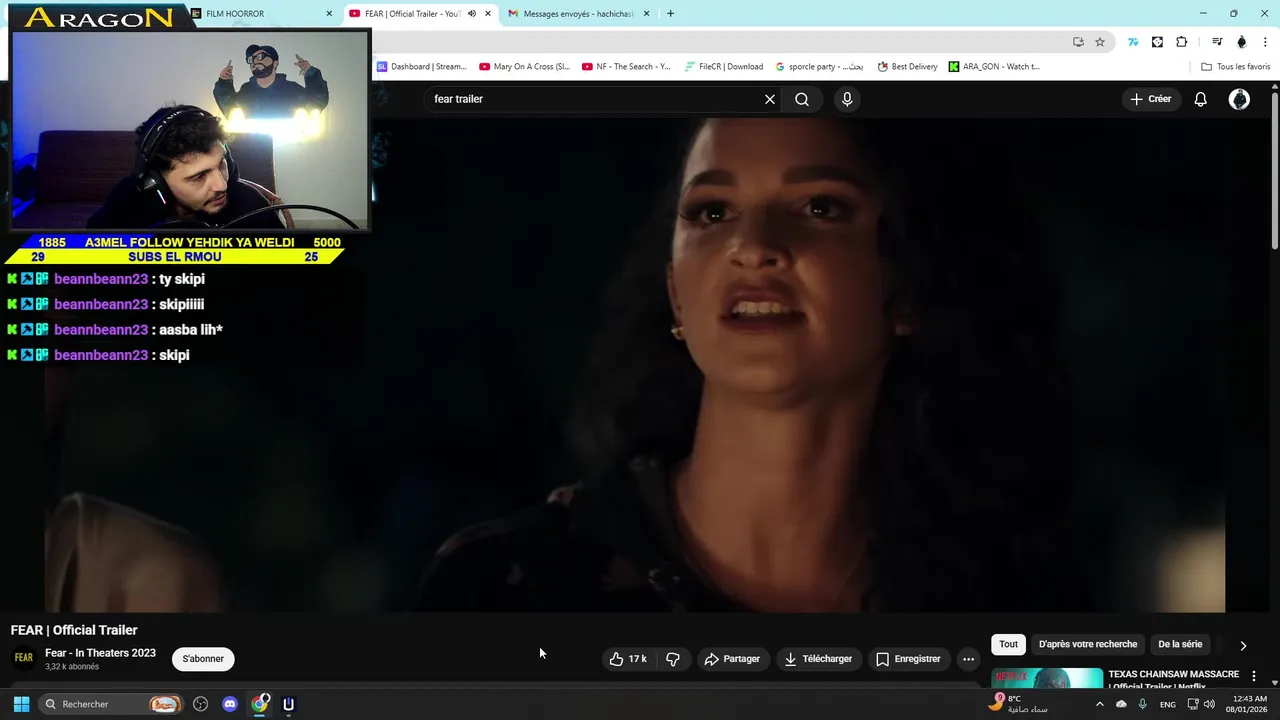Click the Télécharger download button
Image resolution: width=1280 pixels, height=720 pixels.
click(818, 659)
